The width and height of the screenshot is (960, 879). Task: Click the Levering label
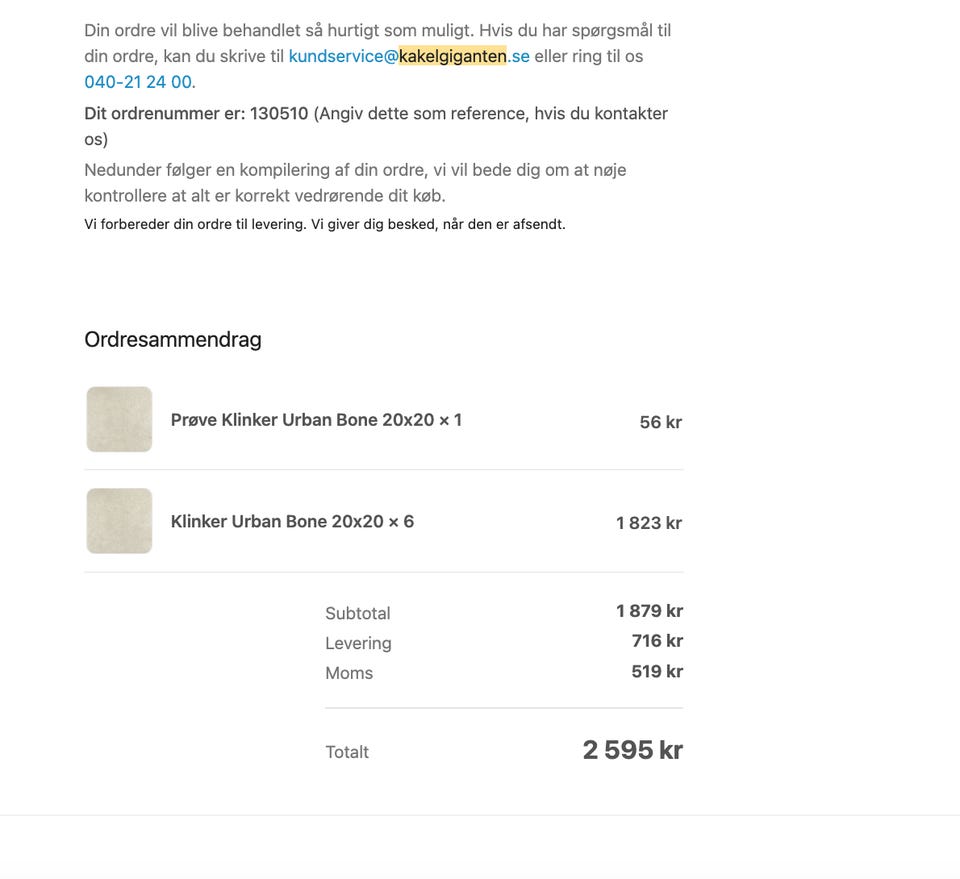(x=358, y=643)
